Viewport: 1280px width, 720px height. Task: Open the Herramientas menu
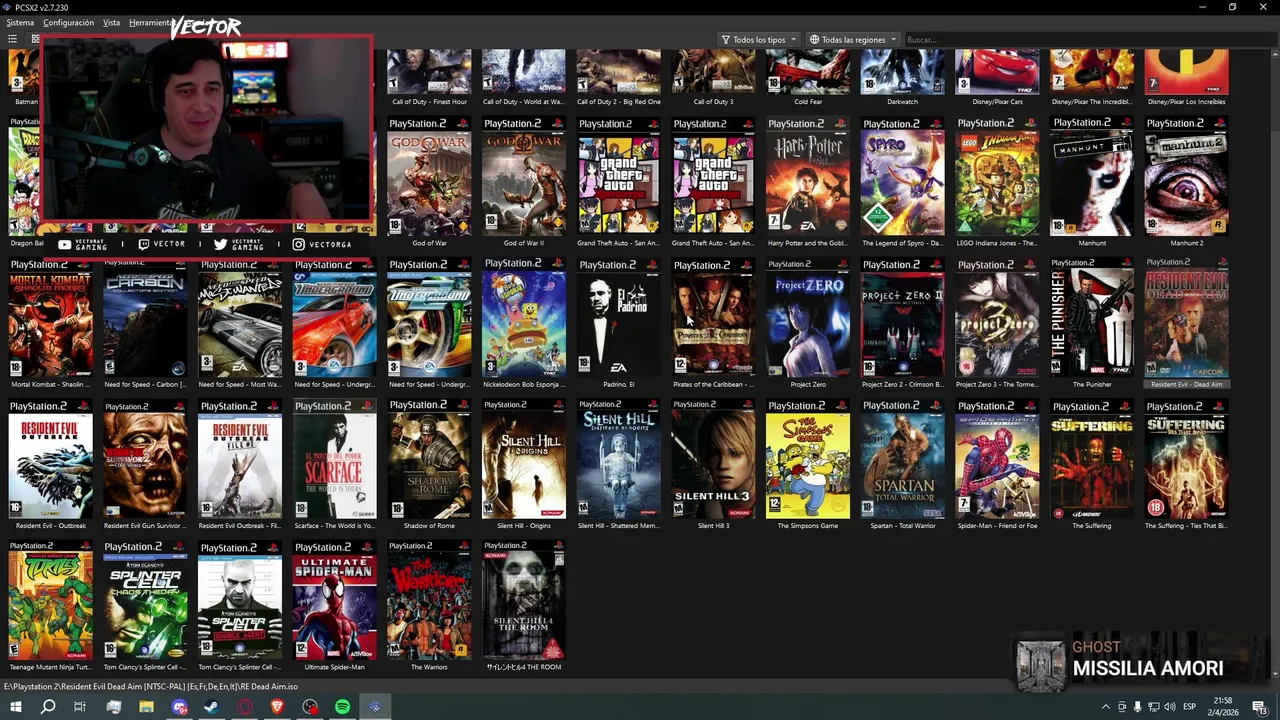150,22
